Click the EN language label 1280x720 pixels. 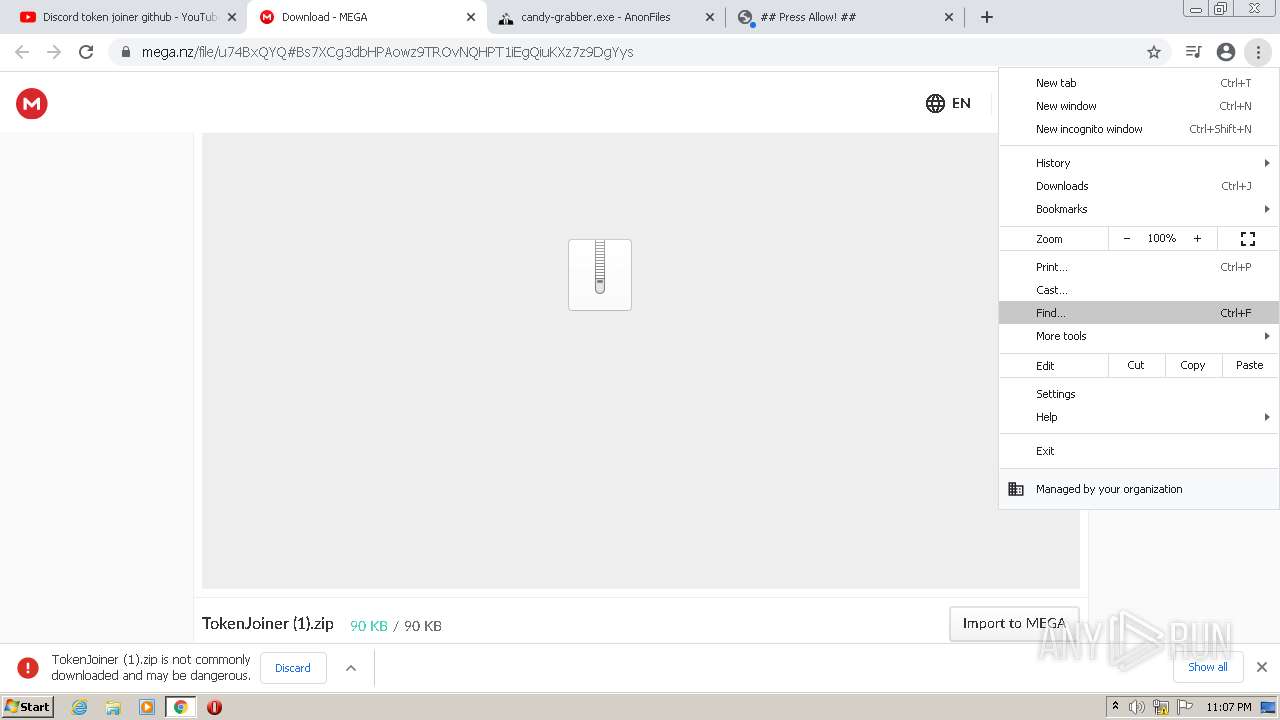(961, 103)
